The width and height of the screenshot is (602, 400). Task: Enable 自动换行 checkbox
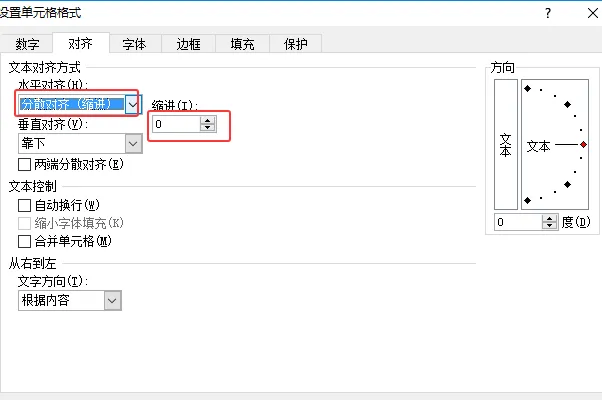point(25,205)
